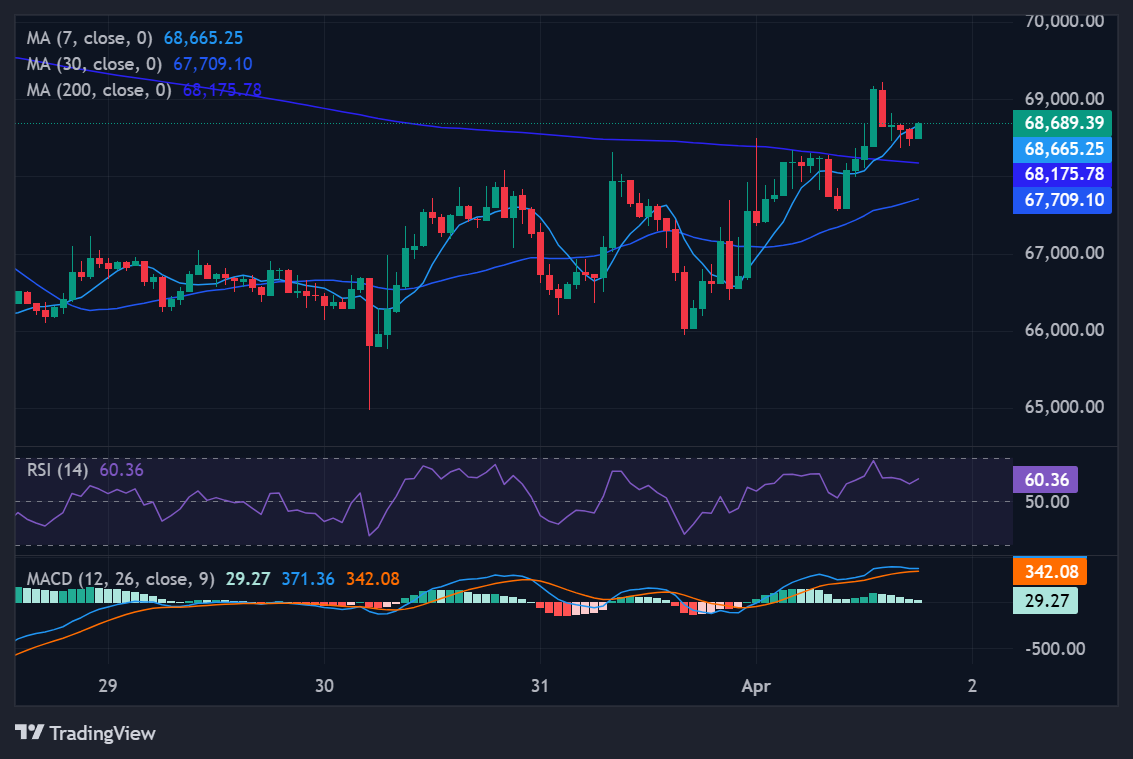Click the 70,000.00 price axis label
Screen dimensions: 1133x759
tap(1064, 21)
